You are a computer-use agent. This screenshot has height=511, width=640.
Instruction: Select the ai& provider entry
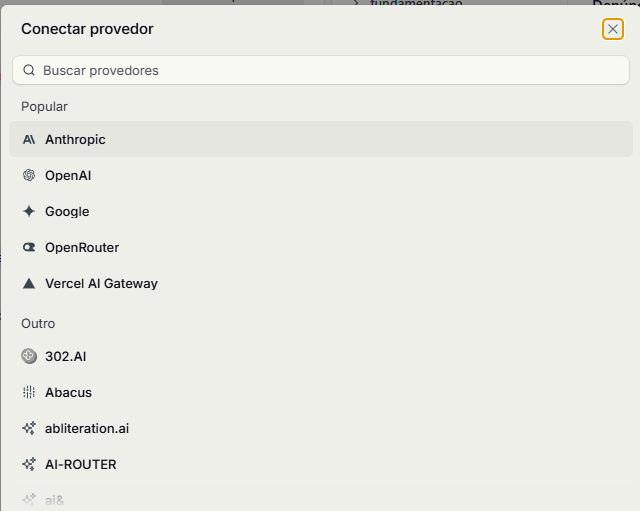[x=321, y=500]
